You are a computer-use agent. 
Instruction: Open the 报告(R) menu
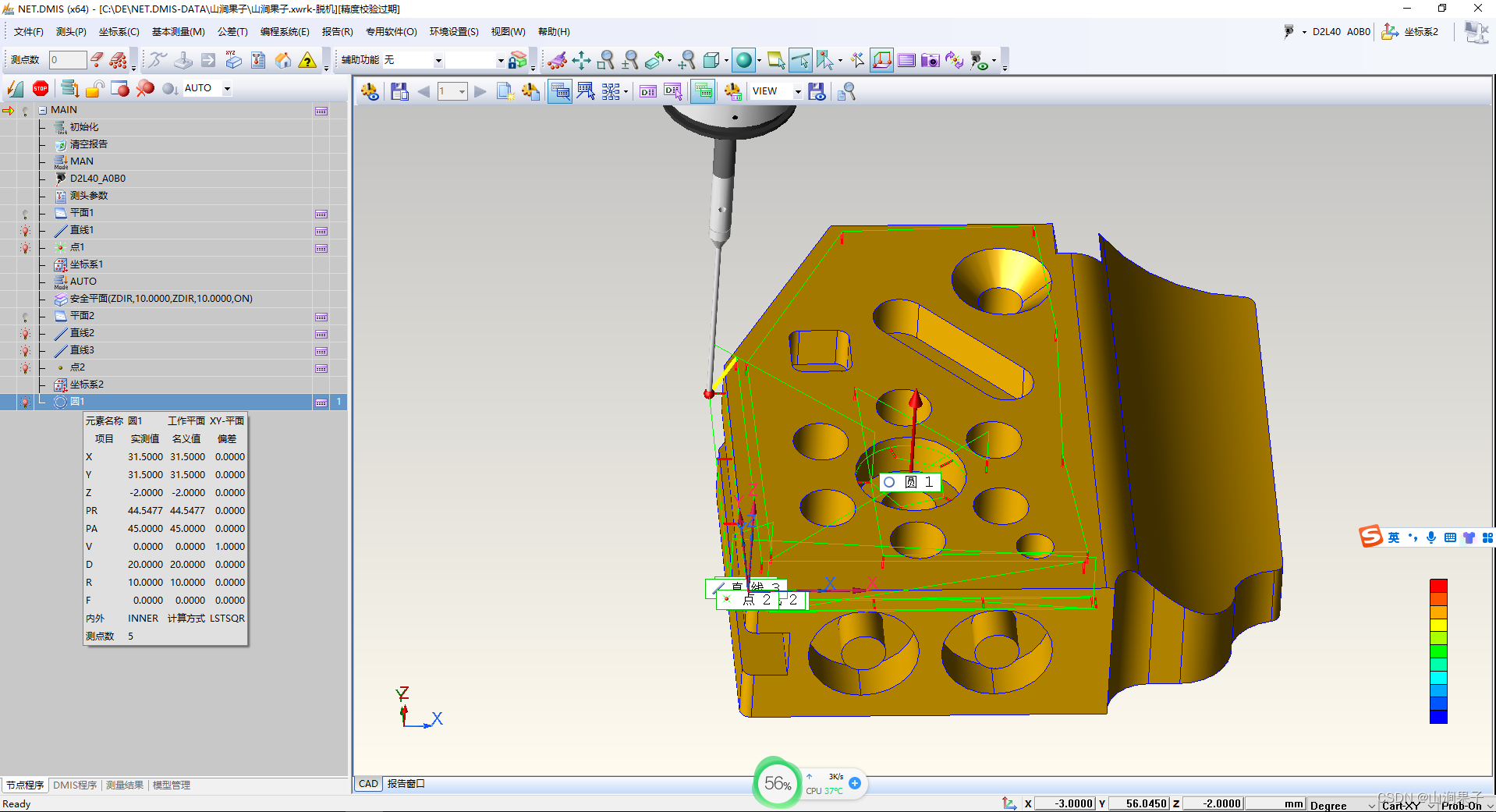pos(337,32)
